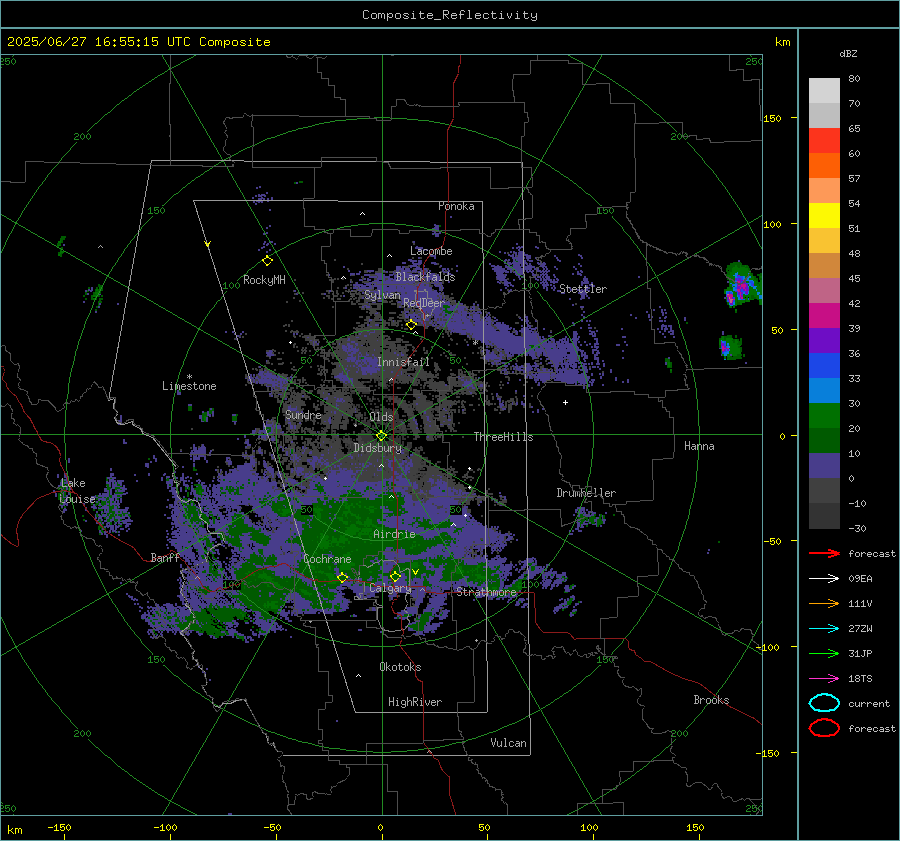Viewport: 900px width, 841px height.
Task: Click the Ponoka city label
Action: (x=456, y=206)
